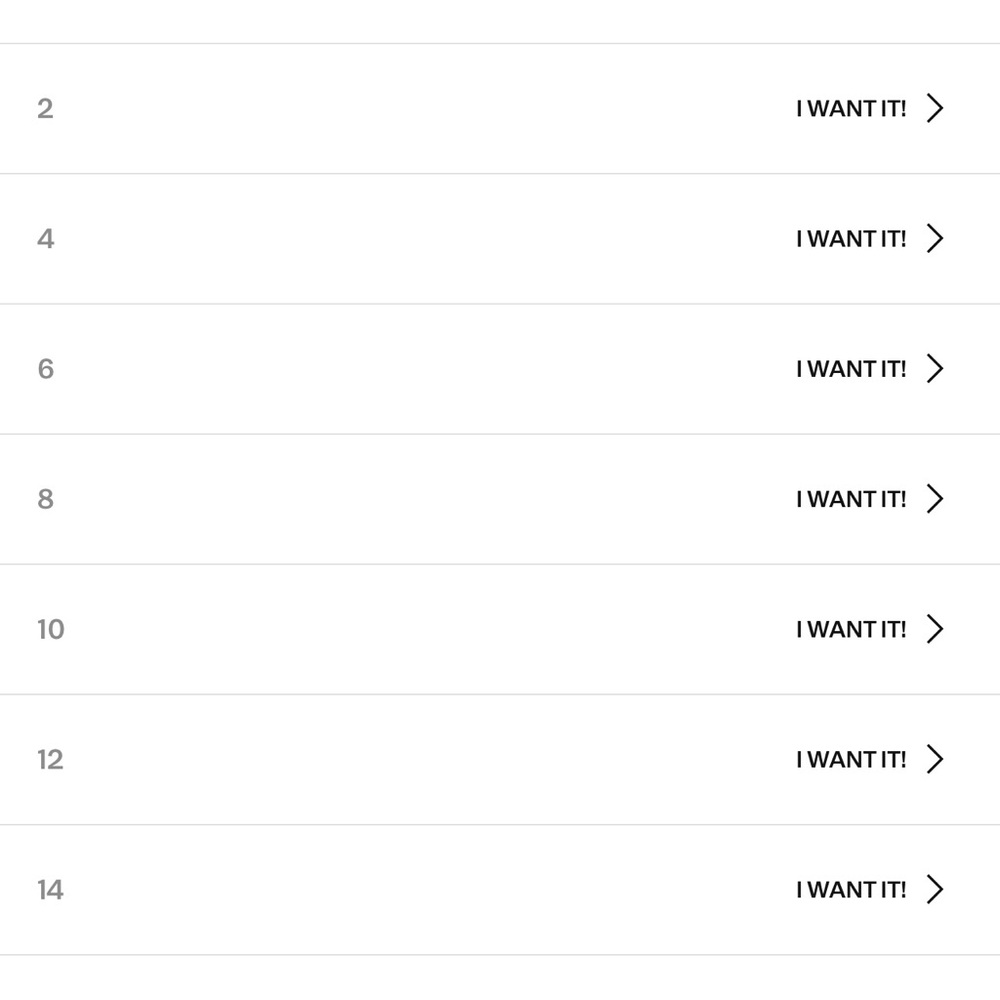Choose "I WANT IT!" for size 6
Screen dimensions: 1000x1000
(851, 369)
